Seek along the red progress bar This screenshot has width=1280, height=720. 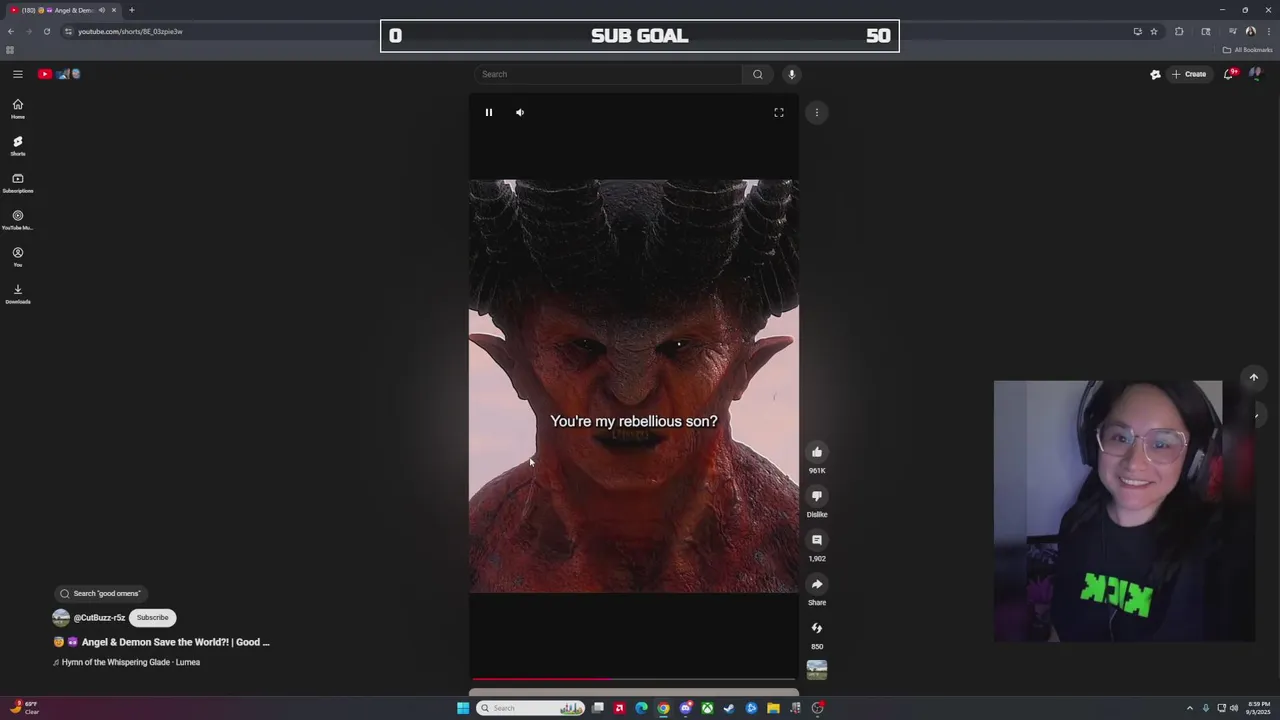pos(634,679)
